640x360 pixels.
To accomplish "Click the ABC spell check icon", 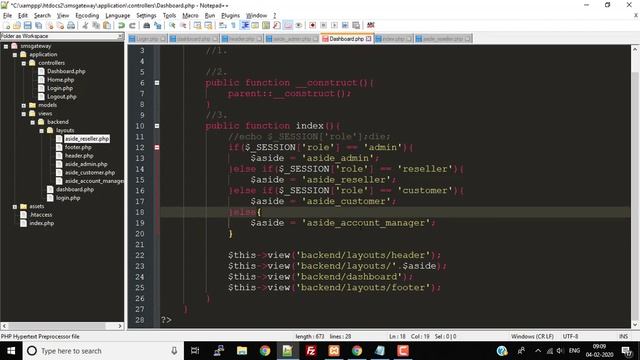I will [x=371, y=25].
